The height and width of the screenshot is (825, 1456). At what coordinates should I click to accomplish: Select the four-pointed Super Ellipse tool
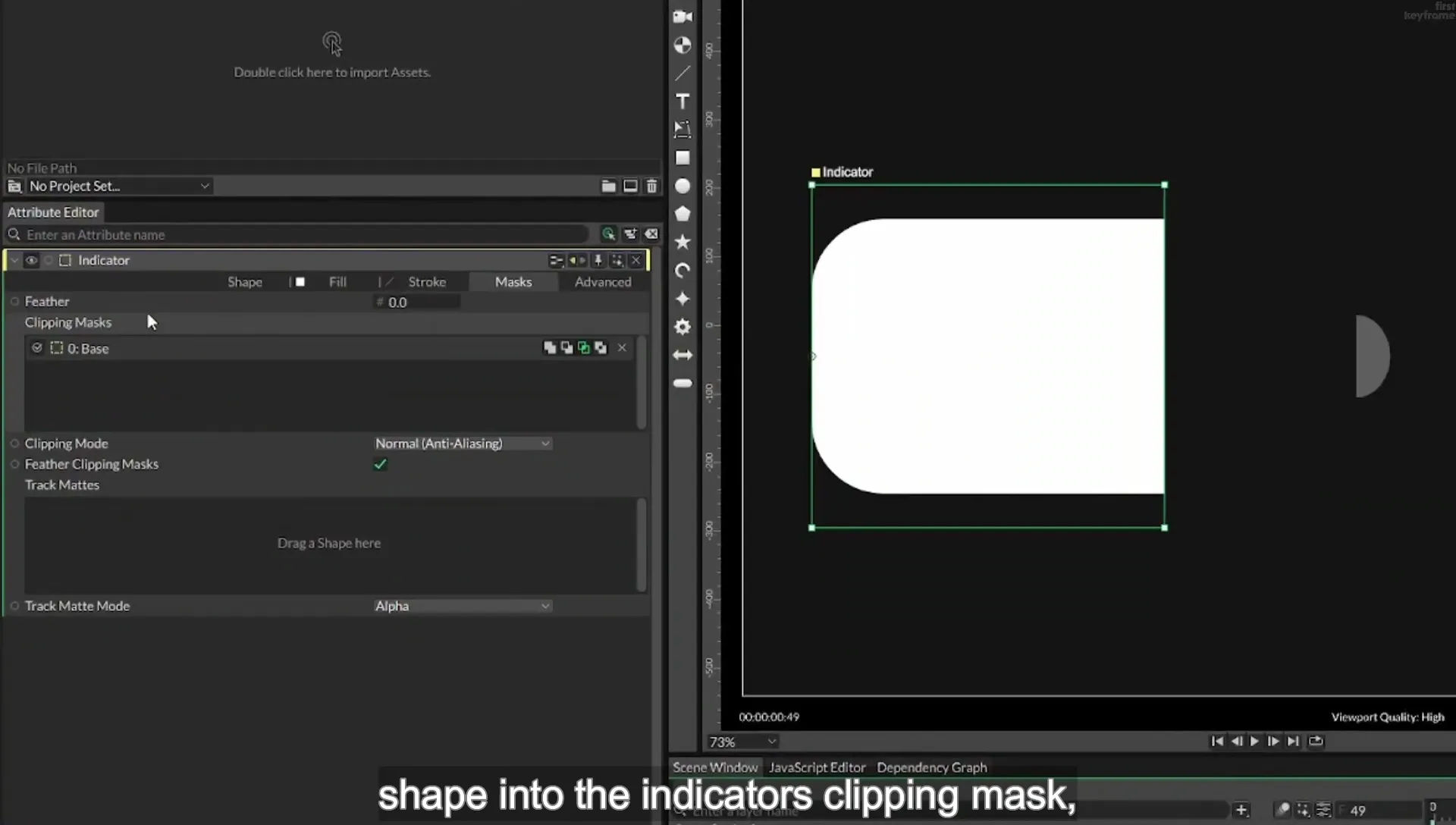(682, 299)
